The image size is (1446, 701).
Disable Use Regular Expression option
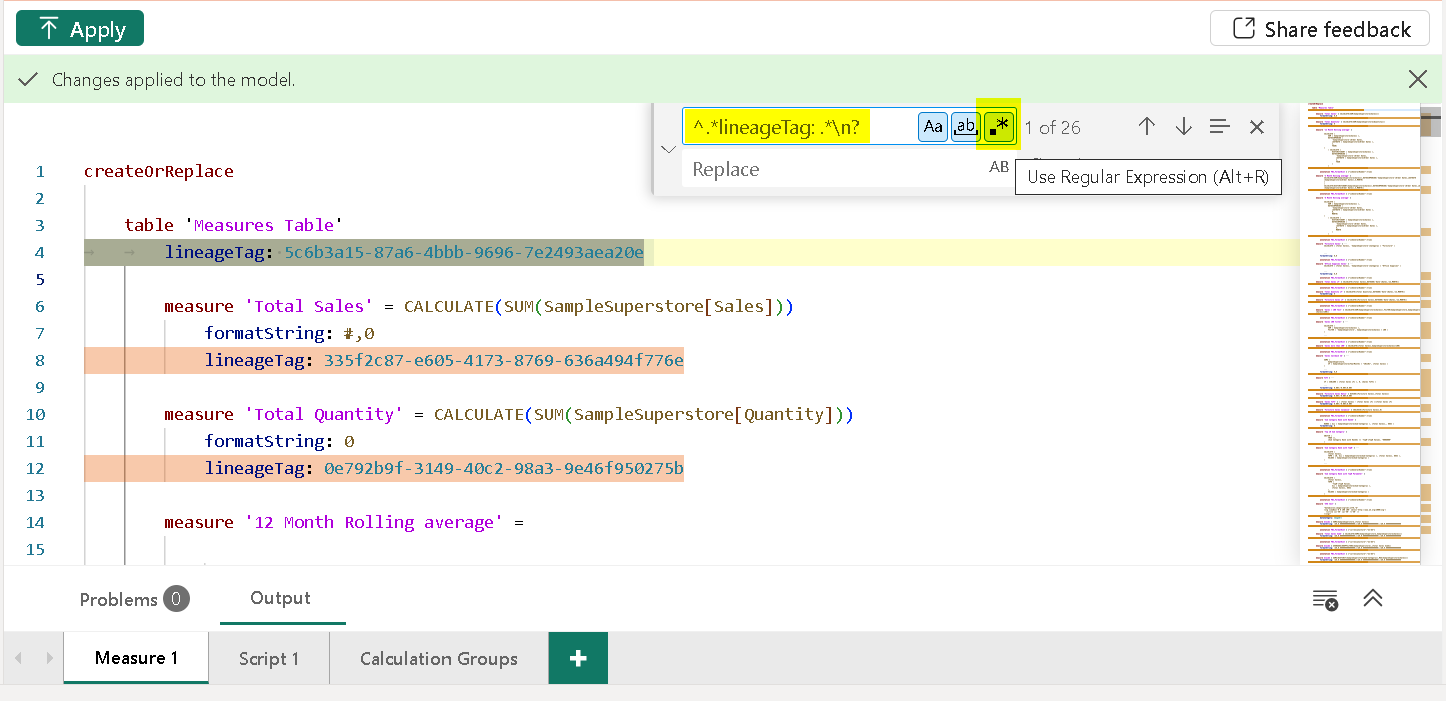pyautogui.click(x=998, y=127)
